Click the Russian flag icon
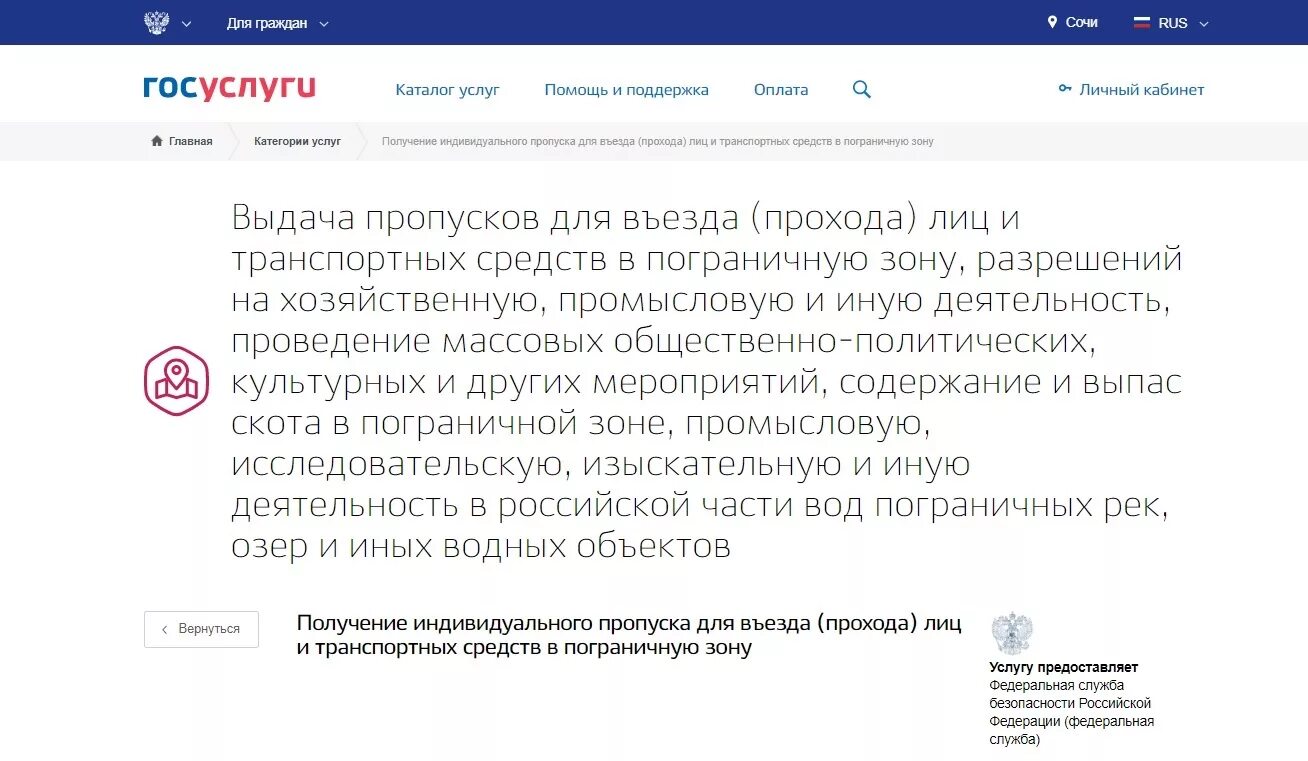 point(1141,22)
